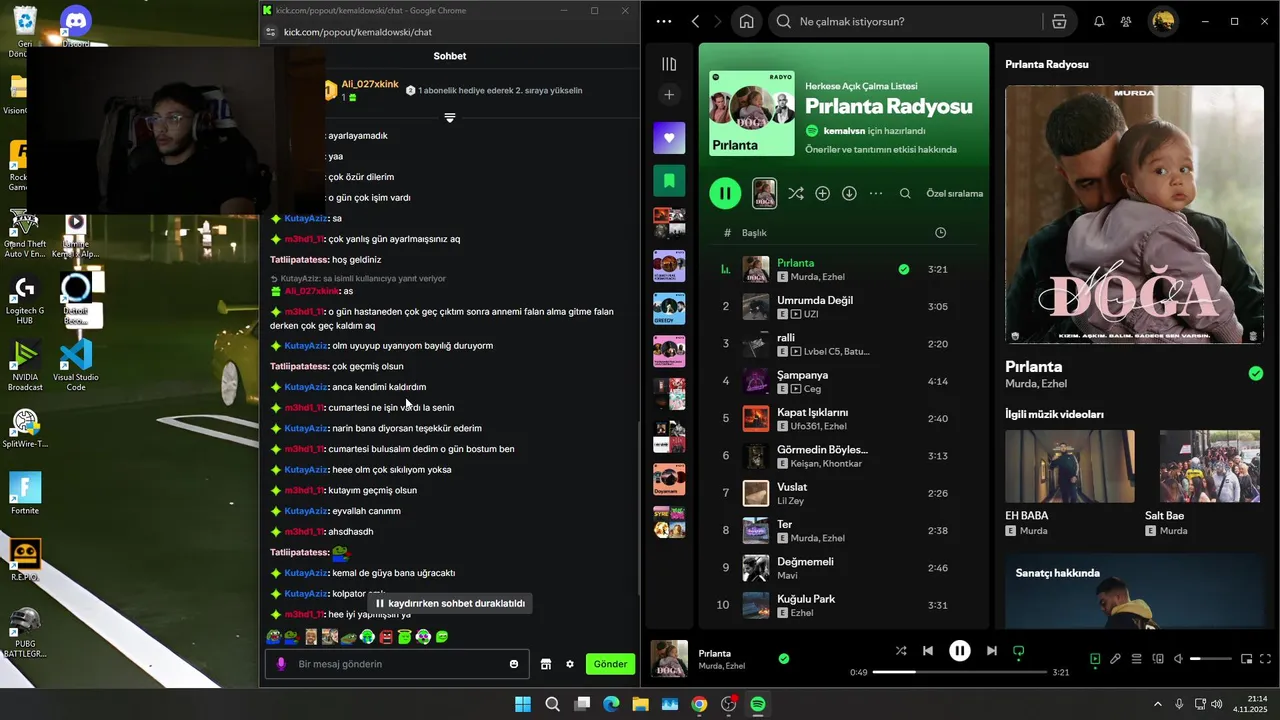Image resolution: width=1280 pixels, height=720 pixels.
Task: Seek within song progress bar
Action: tap(960, 672)
